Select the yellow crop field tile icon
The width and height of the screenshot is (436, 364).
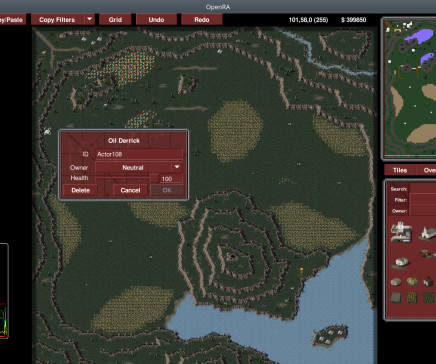pos(412,297)
